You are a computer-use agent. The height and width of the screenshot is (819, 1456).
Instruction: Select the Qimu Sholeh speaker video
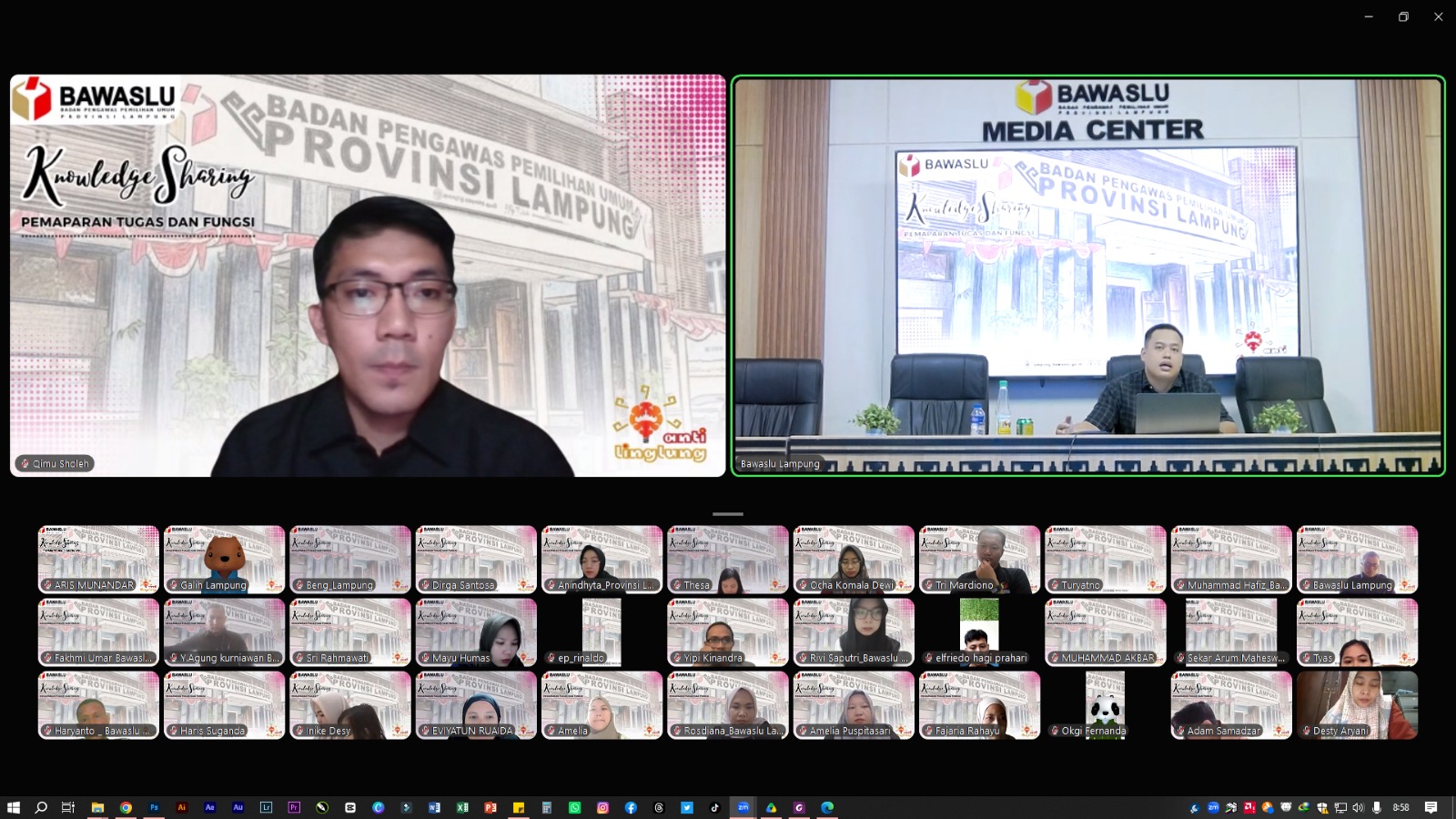(368, 276)
